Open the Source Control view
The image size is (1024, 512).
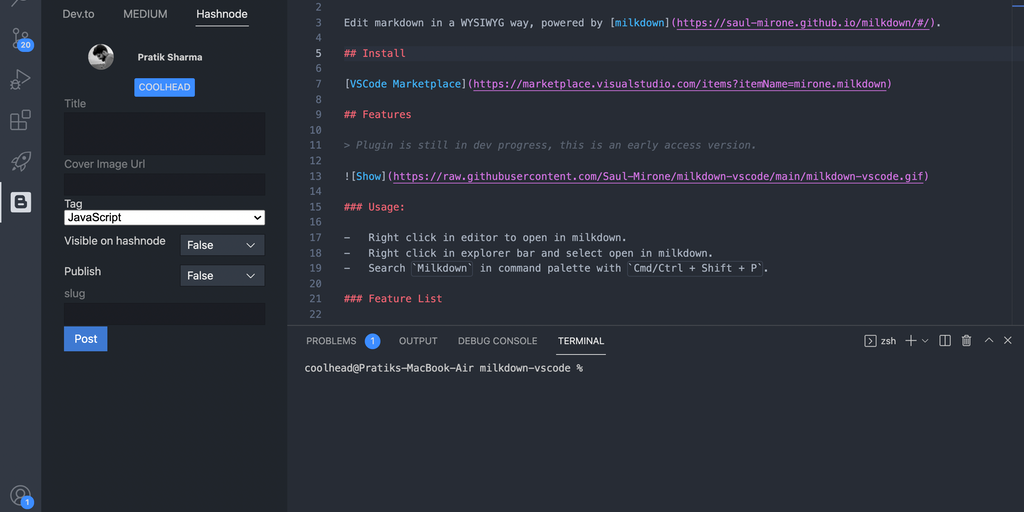click(20, 39)
